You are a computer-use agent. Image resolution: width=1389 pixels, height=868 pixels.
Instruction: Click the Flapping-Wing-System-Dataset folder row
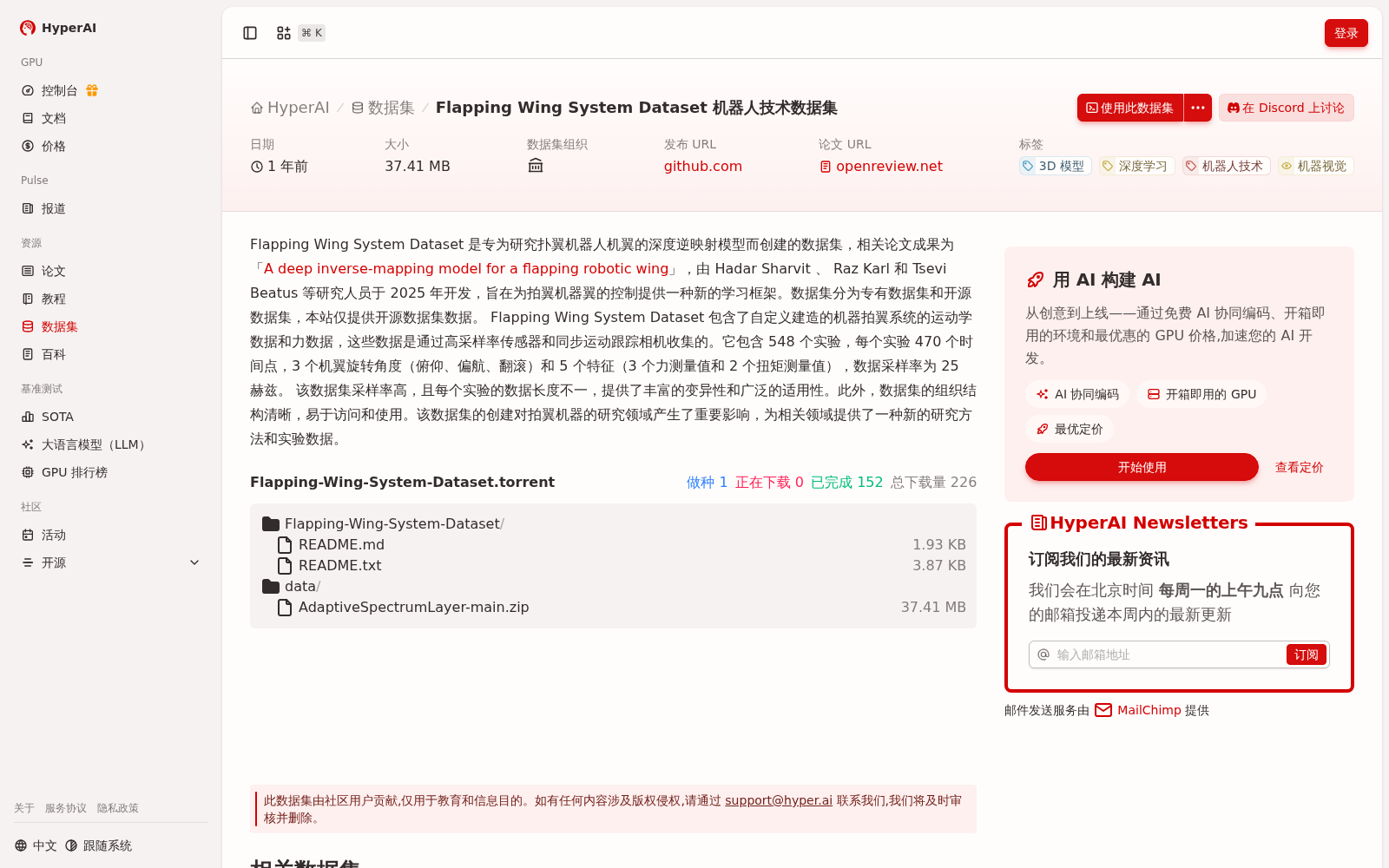(613, 524)
